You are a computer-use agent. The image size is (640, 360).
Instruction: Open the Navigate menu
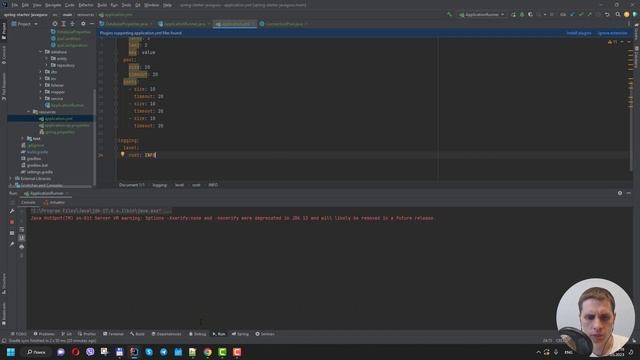(53, 5)
